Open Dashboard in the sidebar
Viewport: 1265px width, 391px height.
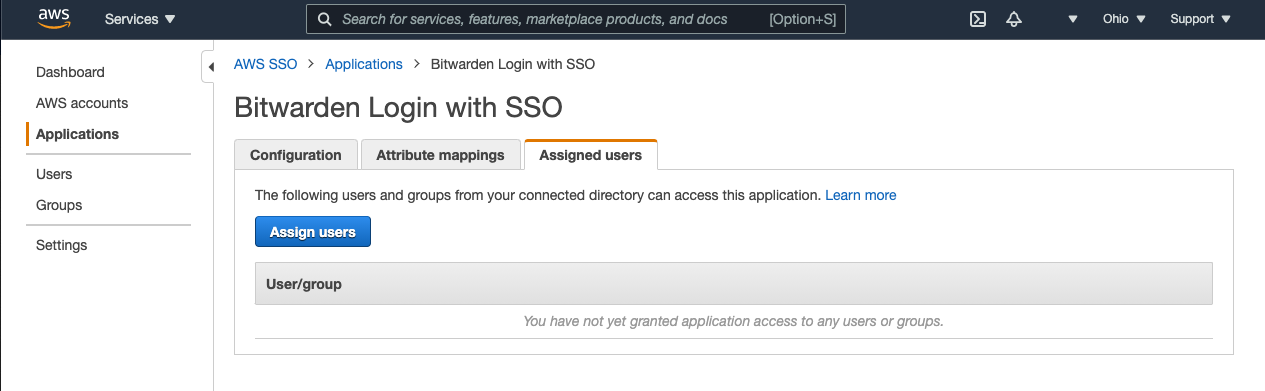70,72
